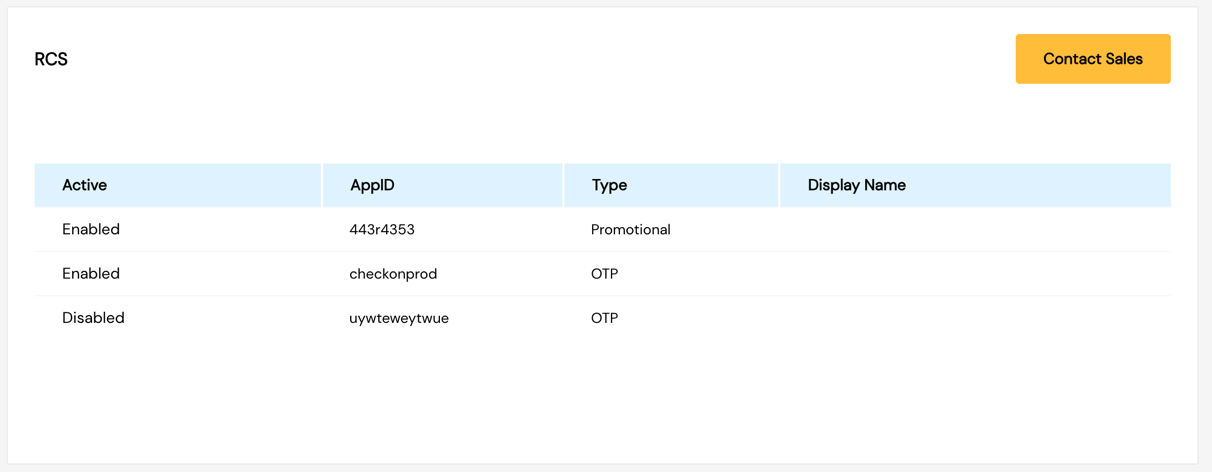Select Enabled status of app 443r4353
1212x472 pixels.
click(x=91, y=229)
